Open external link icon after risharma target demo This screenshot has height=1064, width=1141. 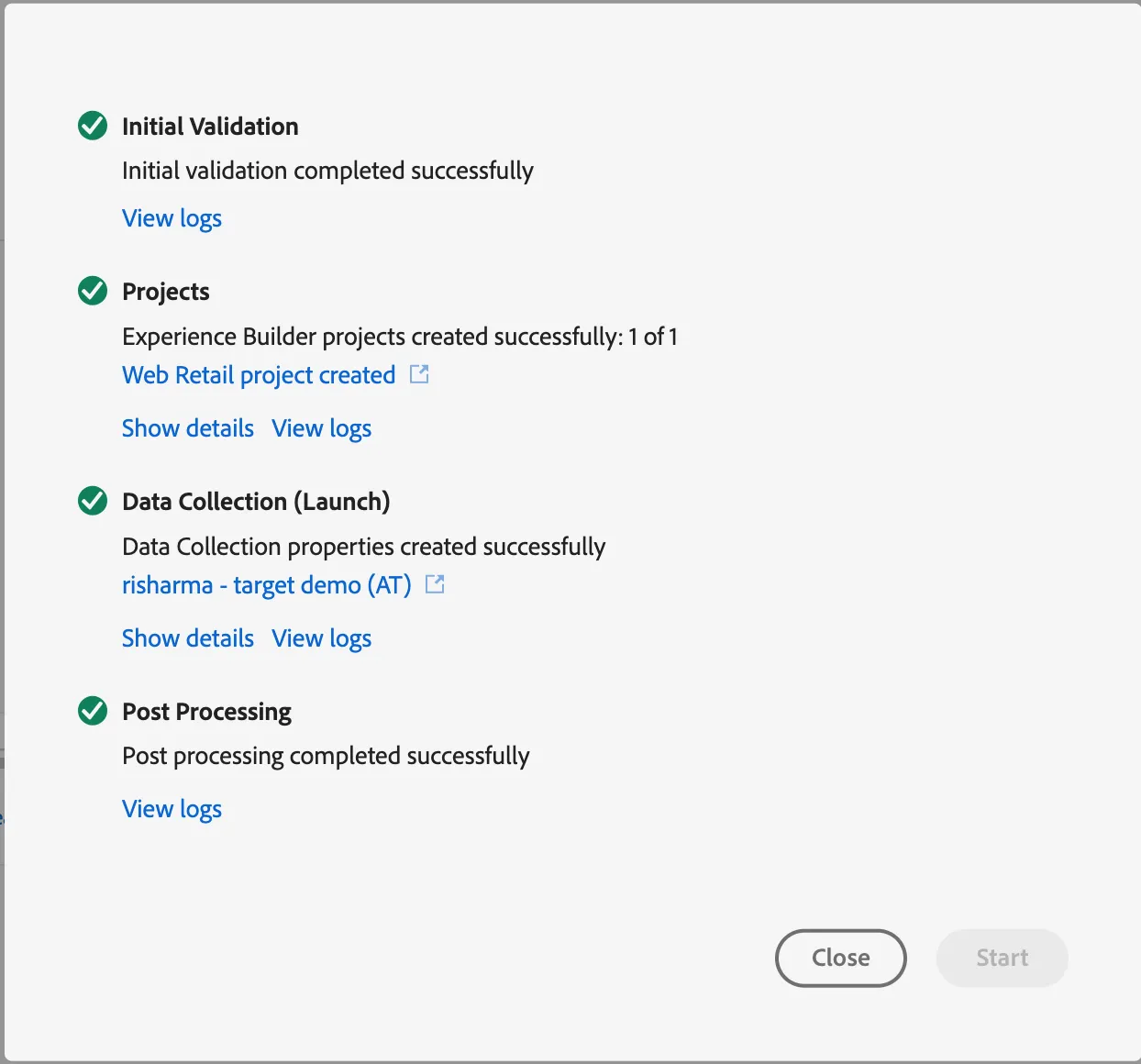[x=435, y=584]
